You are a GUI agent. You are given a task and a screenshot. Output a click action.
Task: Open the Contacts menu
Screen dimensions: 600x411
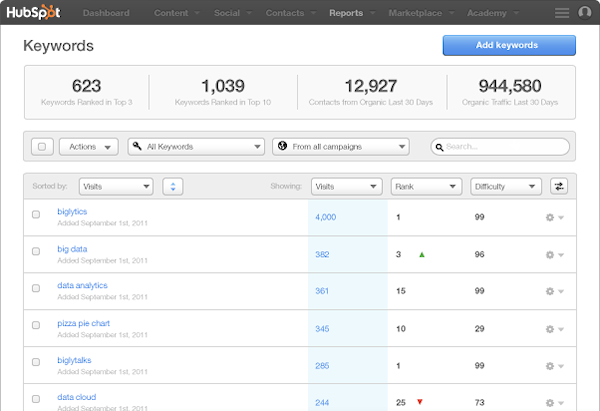click(x=291, y=13)
